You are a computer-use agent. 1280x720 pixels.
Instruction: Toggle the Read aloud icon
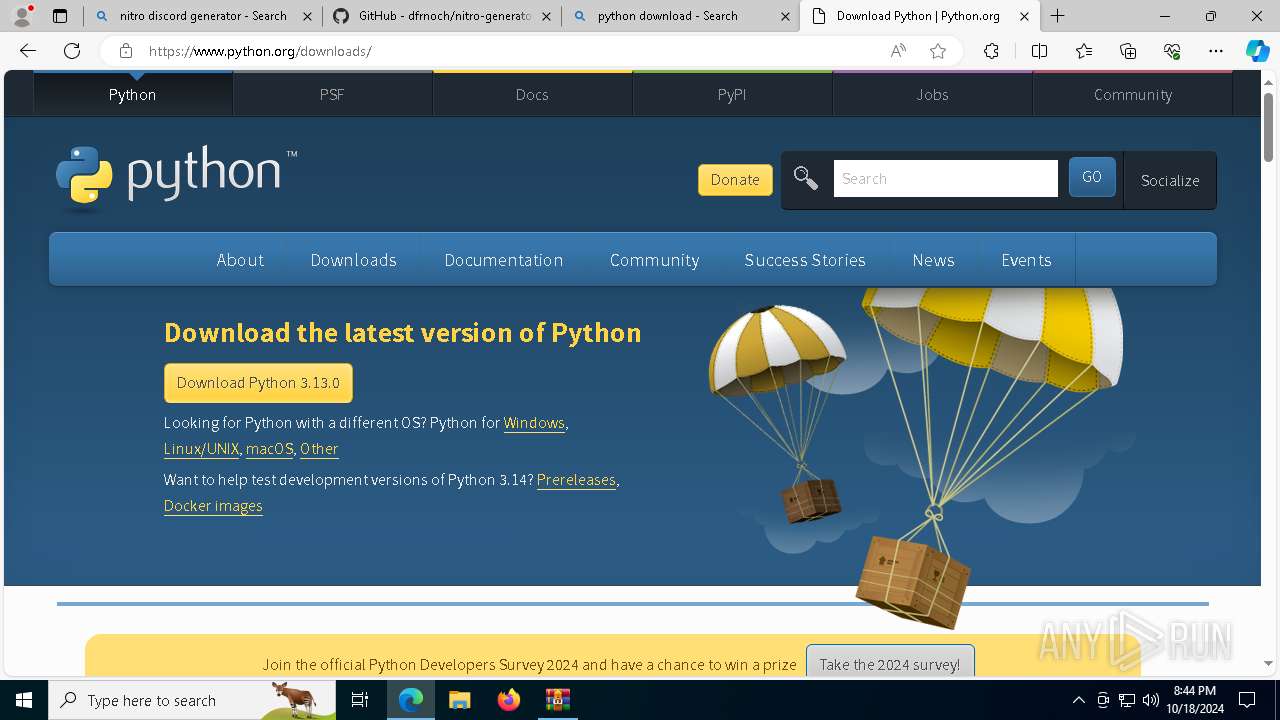pyautogui.click(x=898, y=51)
